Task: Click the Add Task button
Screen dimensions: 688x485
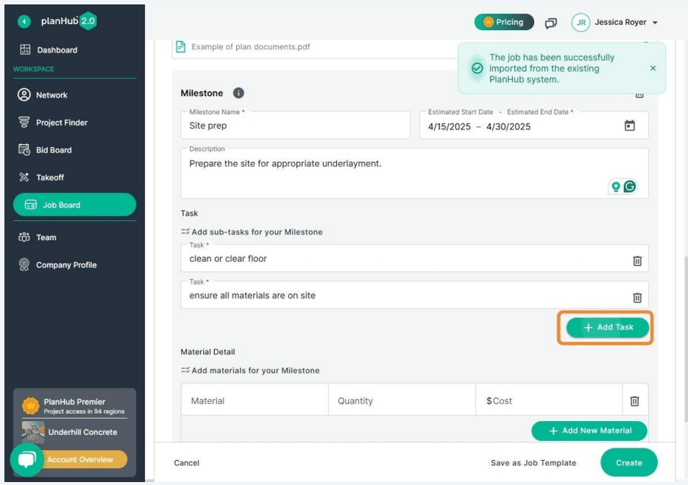Action: [x=608, y=327]
